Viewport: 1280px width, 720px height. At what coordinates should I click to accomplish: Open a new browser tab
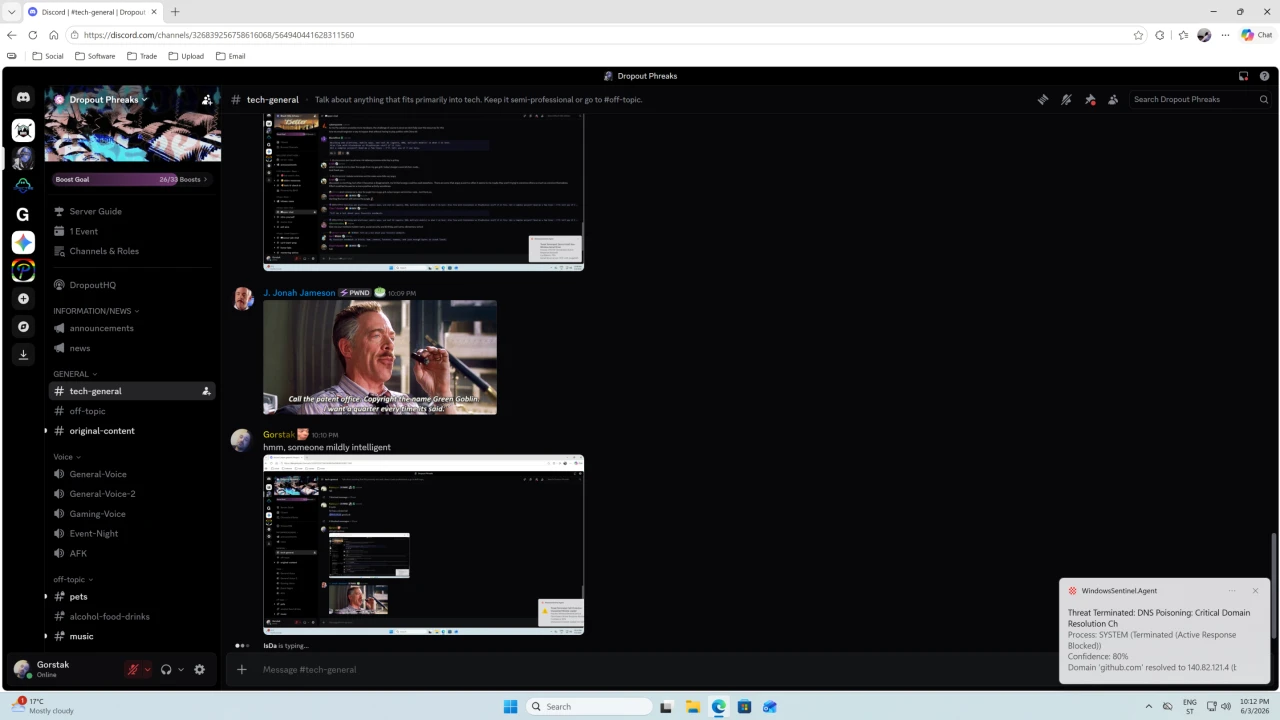175,12
